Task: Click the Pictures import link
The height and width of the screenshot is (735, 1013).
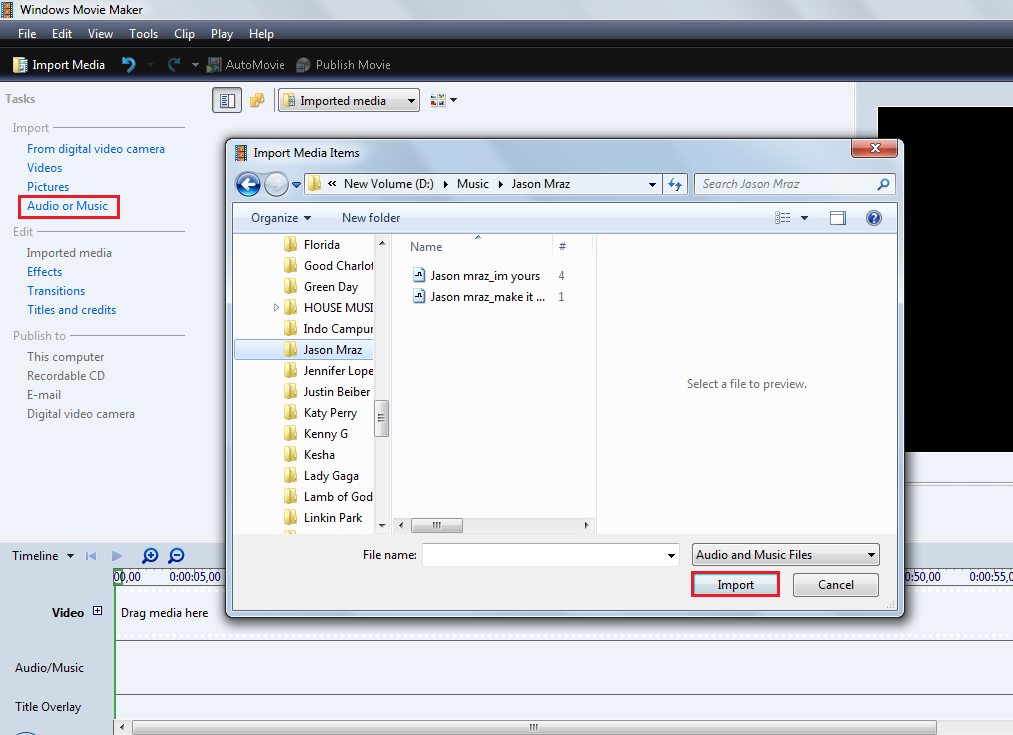Action: pyautogui.click(x=48, y=187)
